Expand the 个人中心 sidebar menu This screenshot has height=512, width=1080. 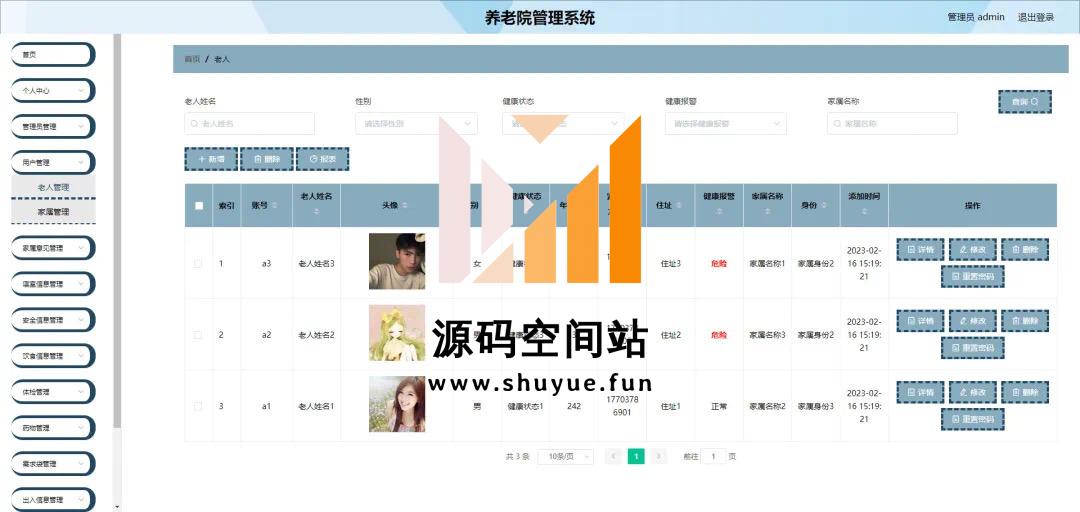pyautogui.click(x=53, y=90)
